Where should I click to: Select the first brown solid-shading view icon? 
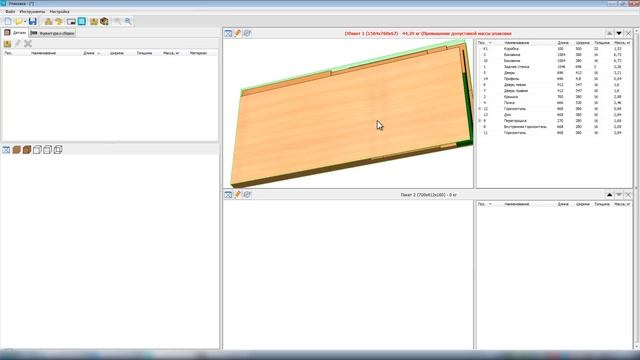pyautogui.click(x=17, y=150)
